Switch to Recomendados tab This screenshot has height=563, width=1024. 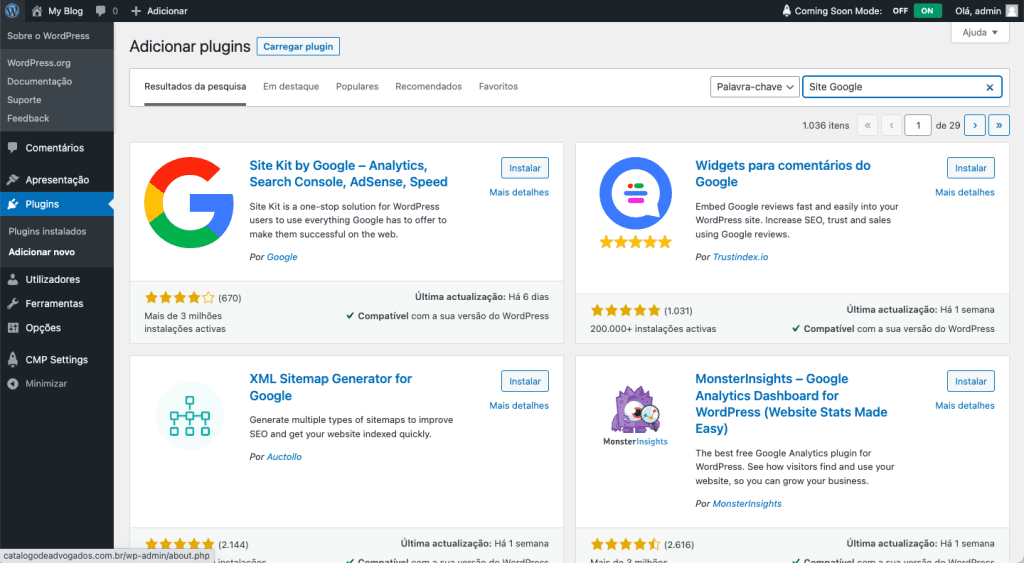point(428,86)
